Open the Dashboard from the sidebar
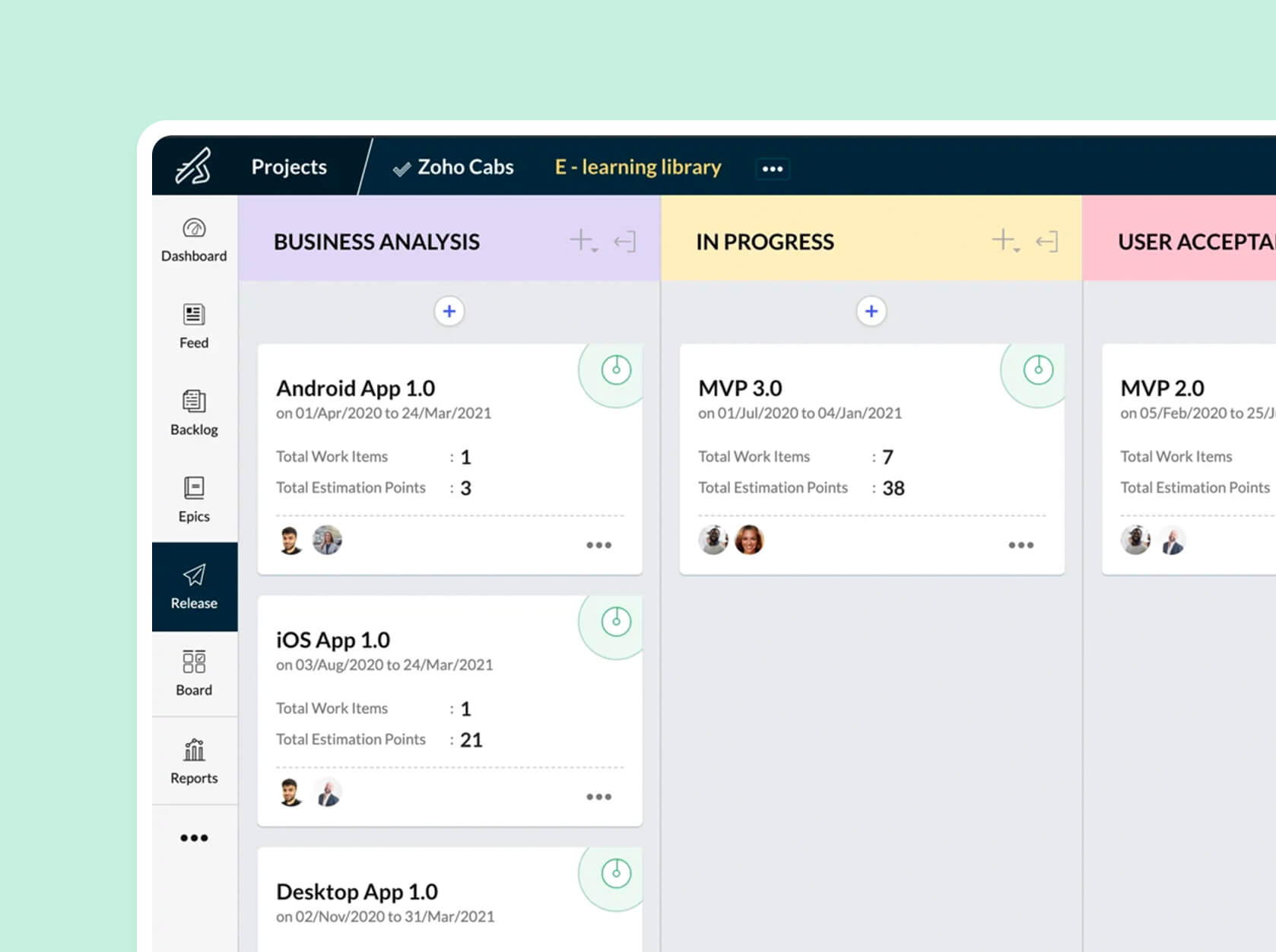The image size is (1276, 952). tap(194, 238)
